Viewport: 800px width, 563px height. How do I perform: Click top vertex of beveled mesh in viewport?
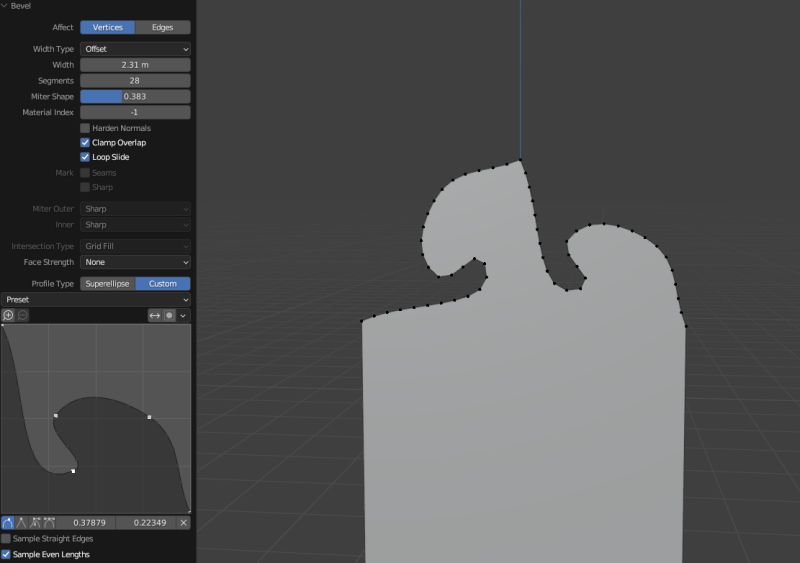(x=520, y=160)
